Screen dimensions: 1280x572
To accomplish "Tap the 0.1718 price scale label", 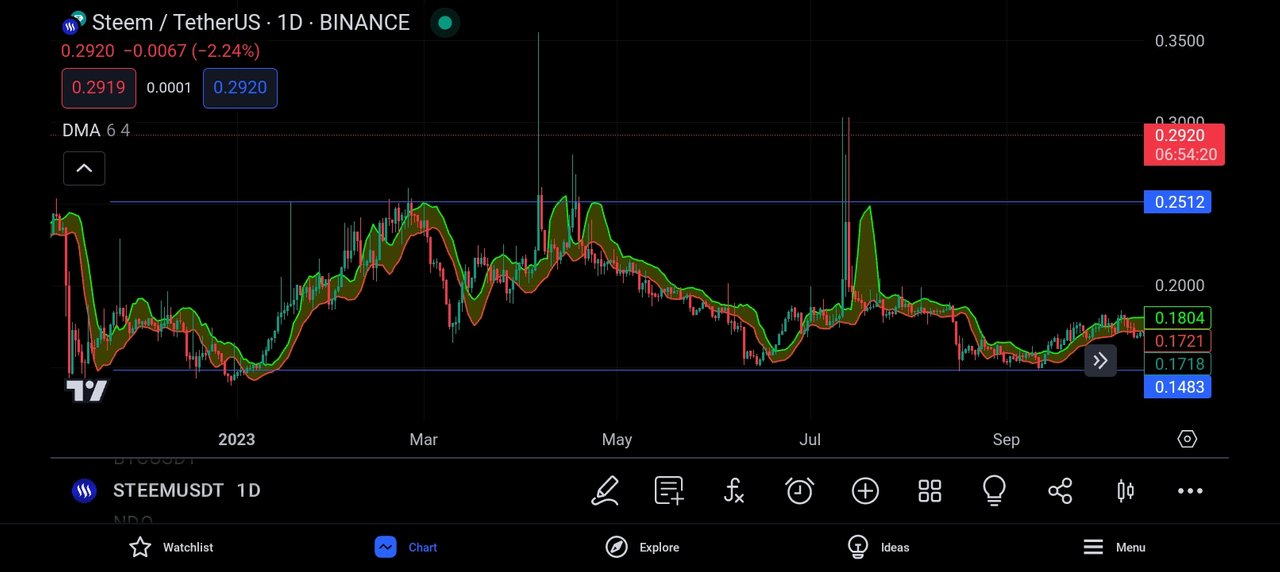I will point(1177,364).
